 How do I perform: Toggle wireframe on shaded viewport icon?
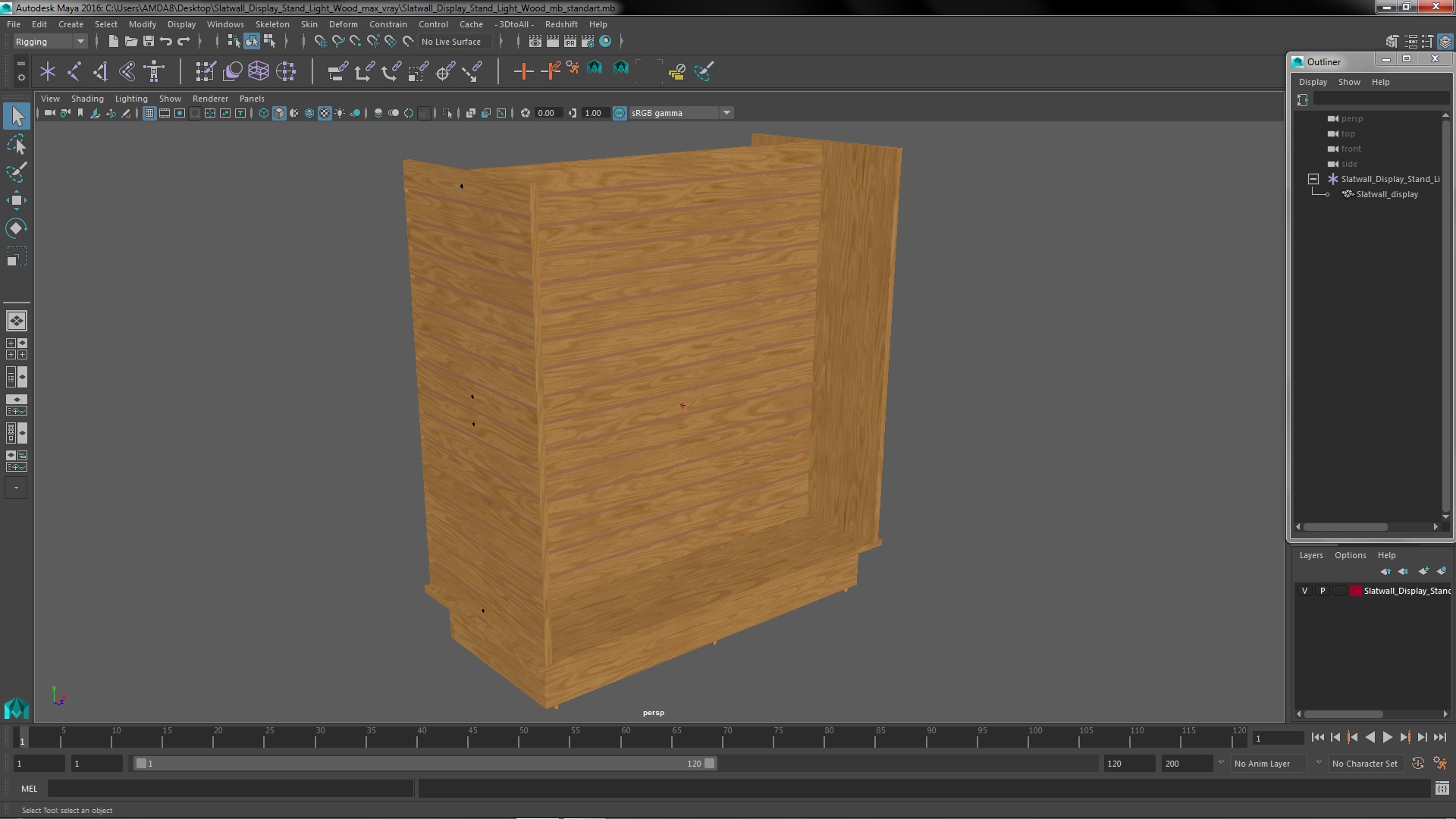coord(309,113)
